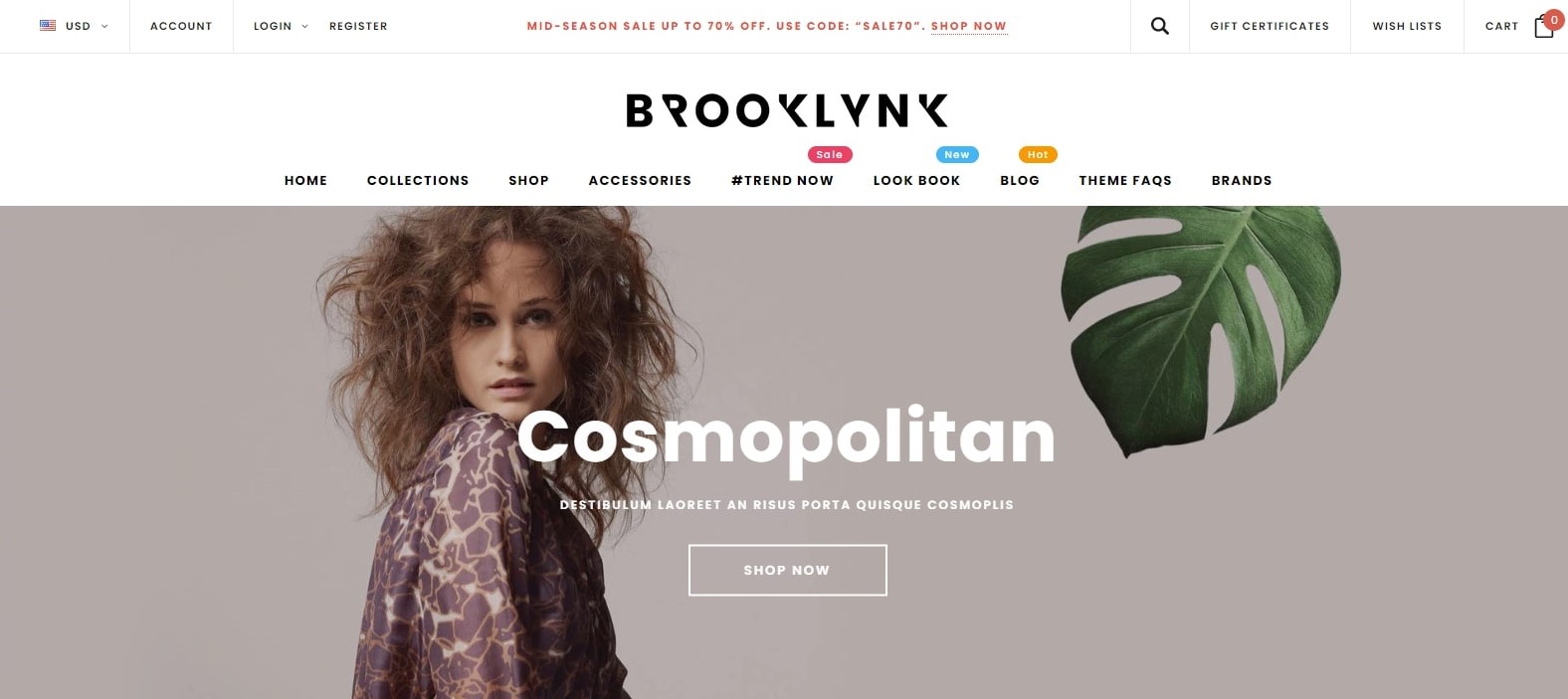
Task: Click the US flag currency icon
Action: pos(48,26)
